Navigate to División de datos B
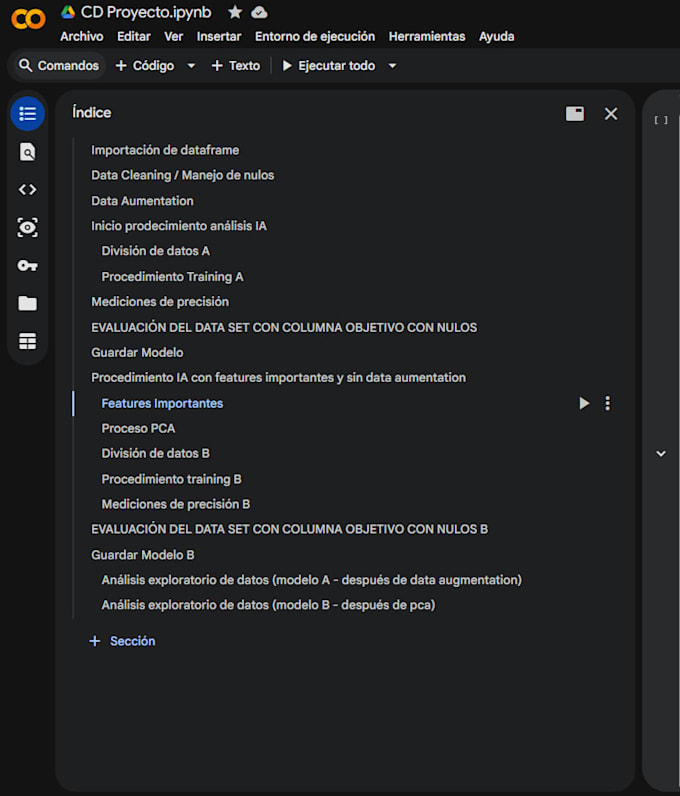This screenshot has height=796, width=680. [x=155, y=453]
